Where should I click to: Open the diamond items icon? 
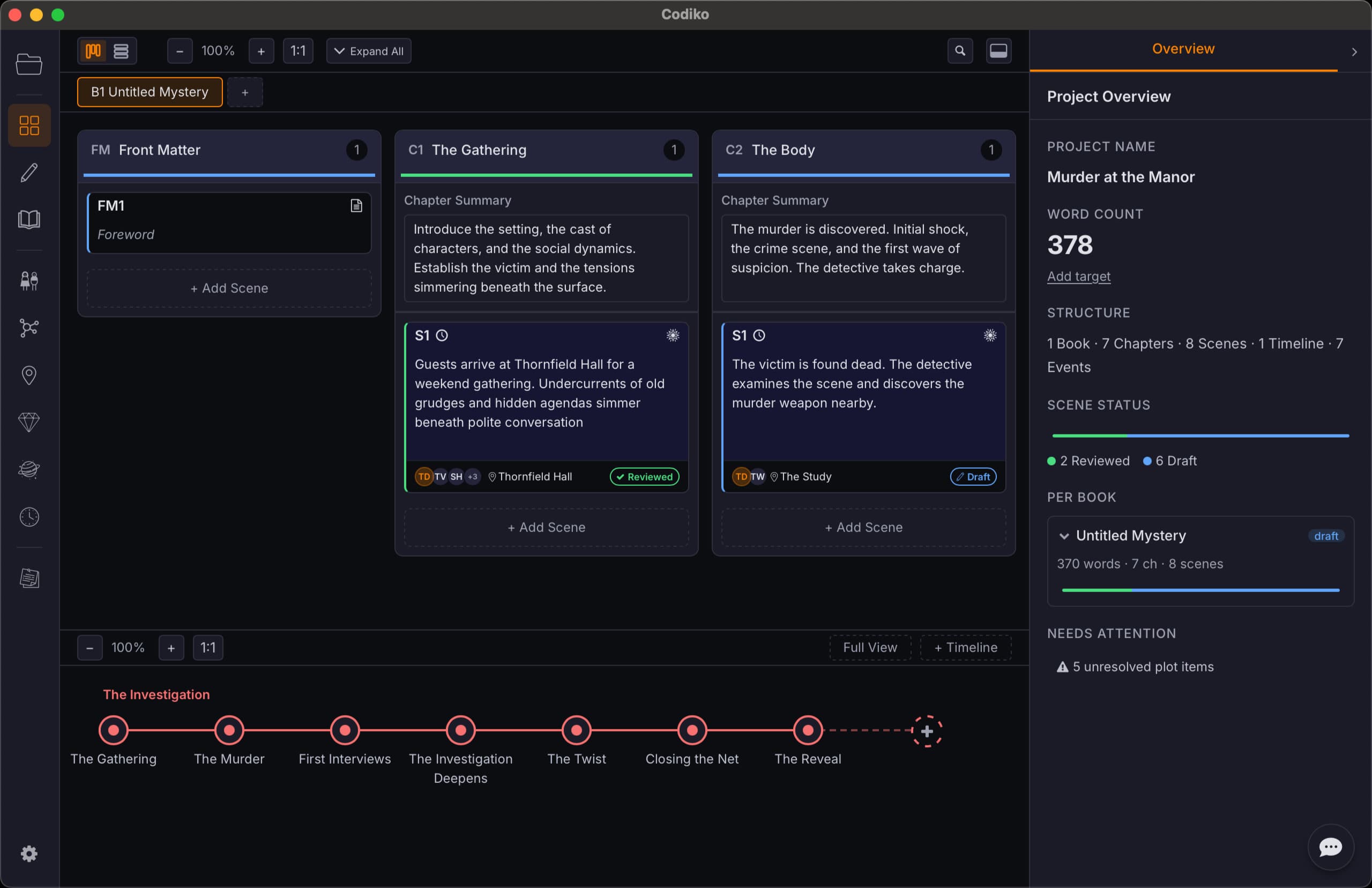click(29, 422)
